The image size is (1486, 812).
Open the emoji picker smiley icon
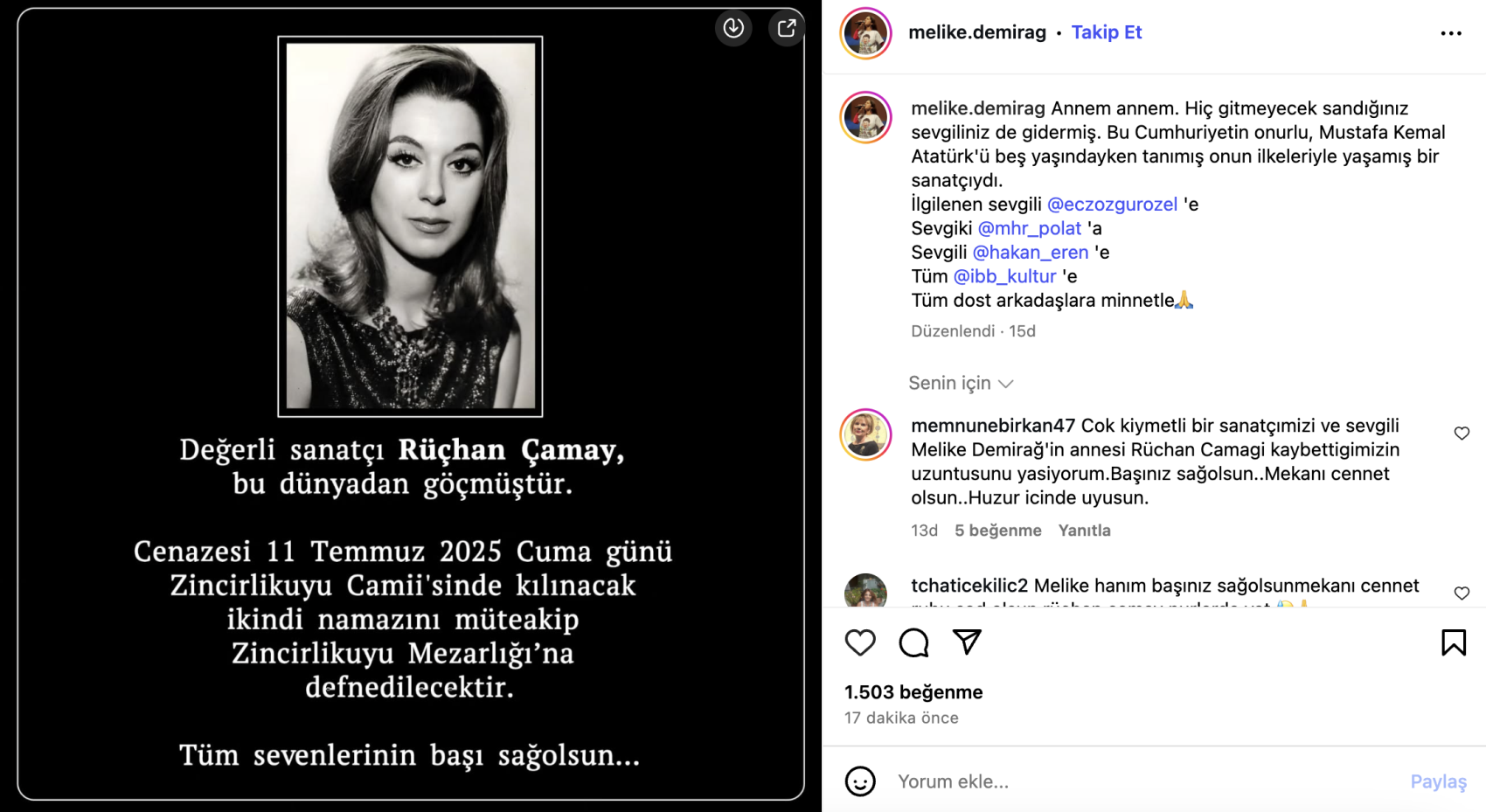[x=860, y=781]
